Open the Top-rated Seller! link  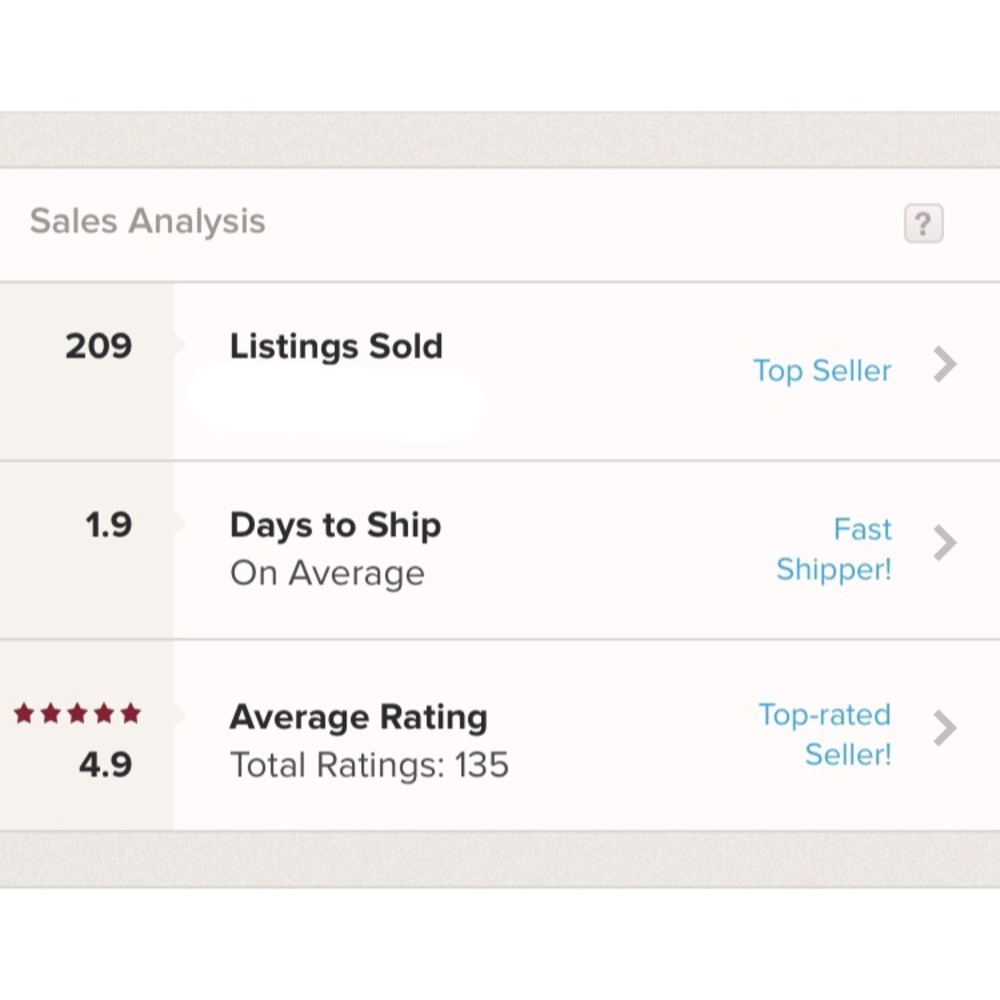tap(825, 734)
